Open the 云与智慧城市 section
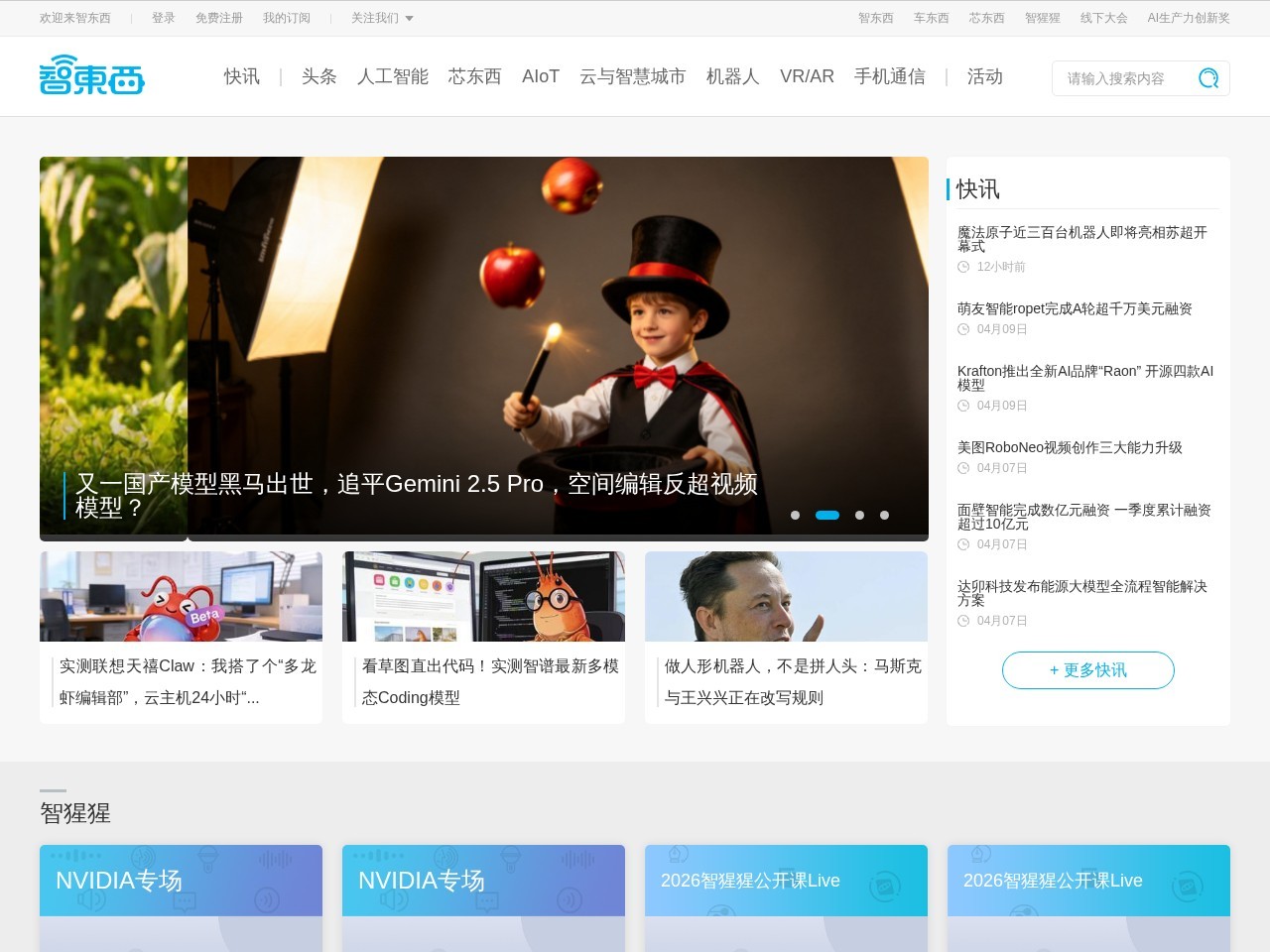 tap(634, 76)
